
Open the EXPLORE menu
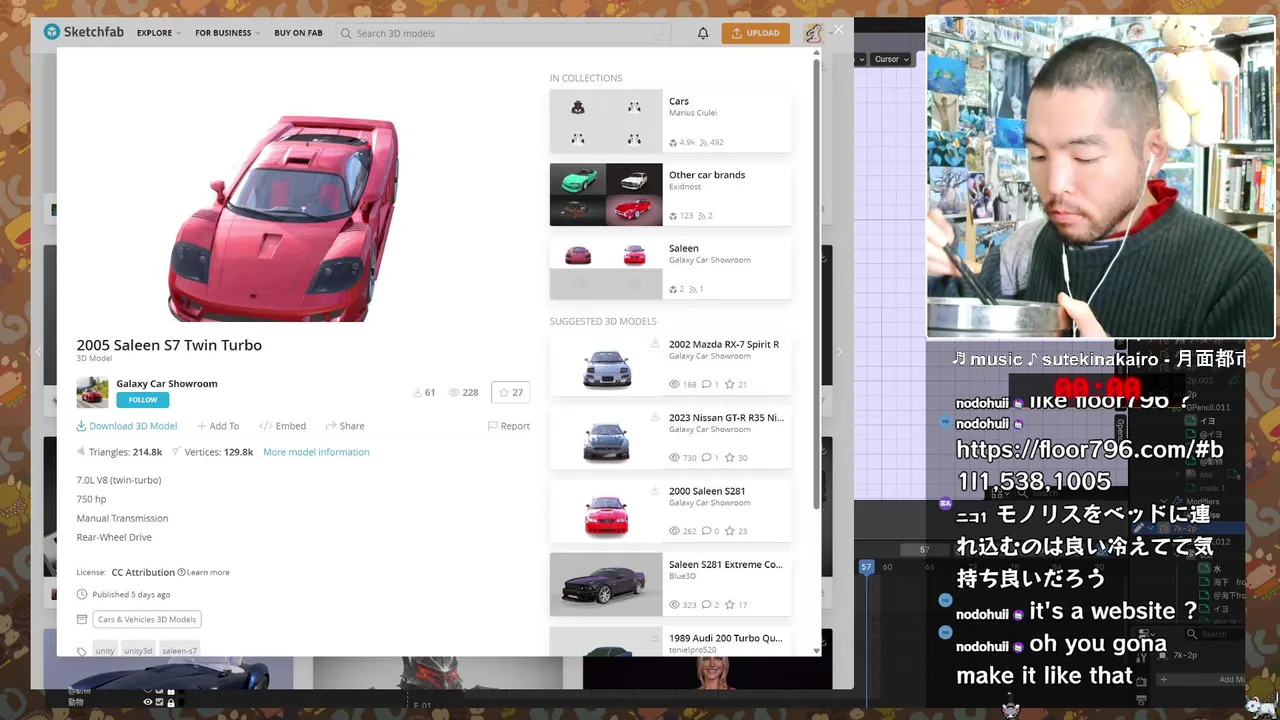[159, 33]
